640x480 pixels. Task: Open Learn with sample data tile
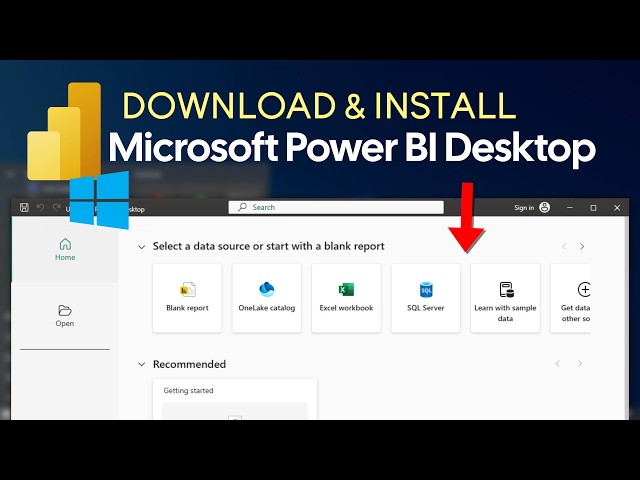(505, 298)
